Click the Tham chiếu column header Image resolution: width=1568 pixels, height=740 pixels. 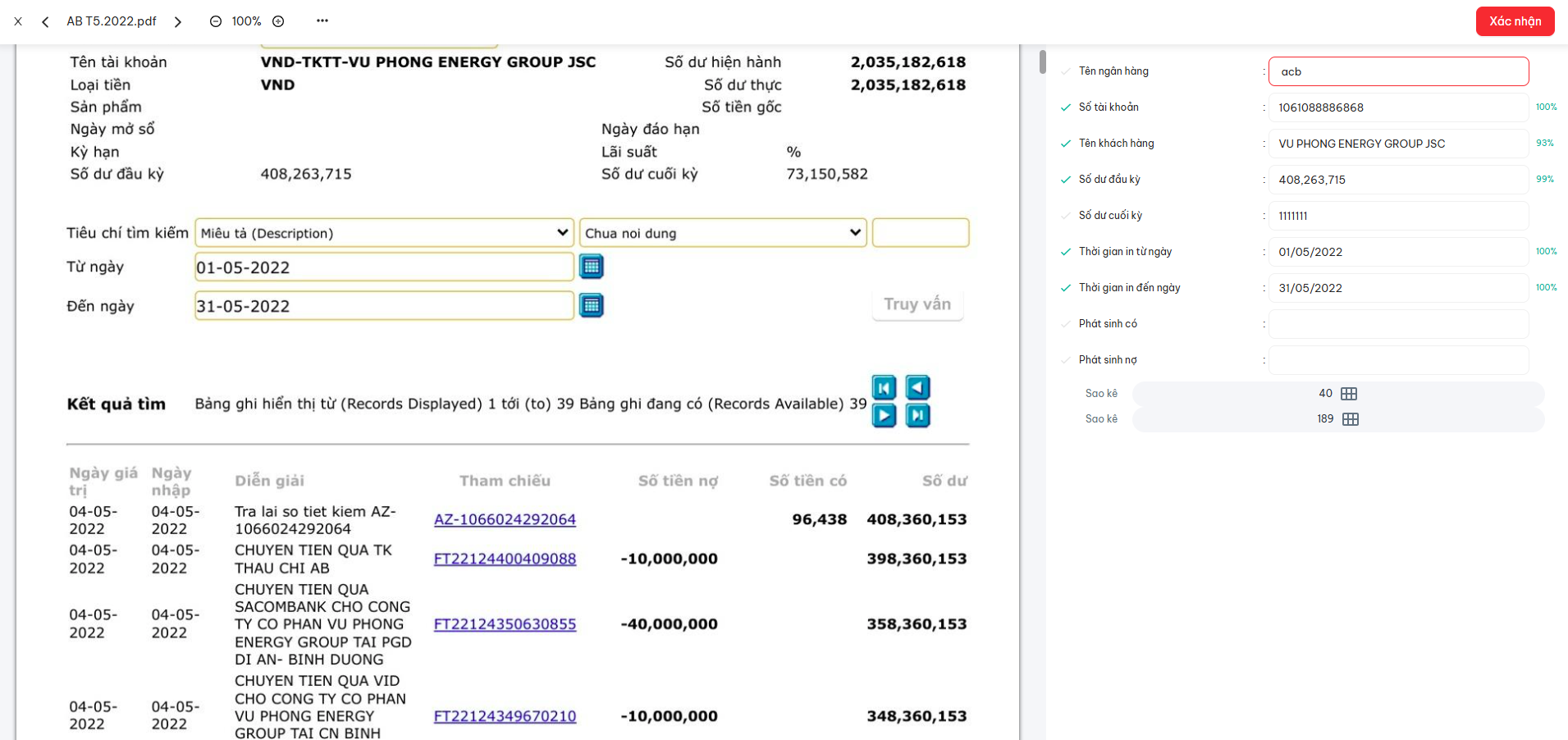tap(505, 481)
